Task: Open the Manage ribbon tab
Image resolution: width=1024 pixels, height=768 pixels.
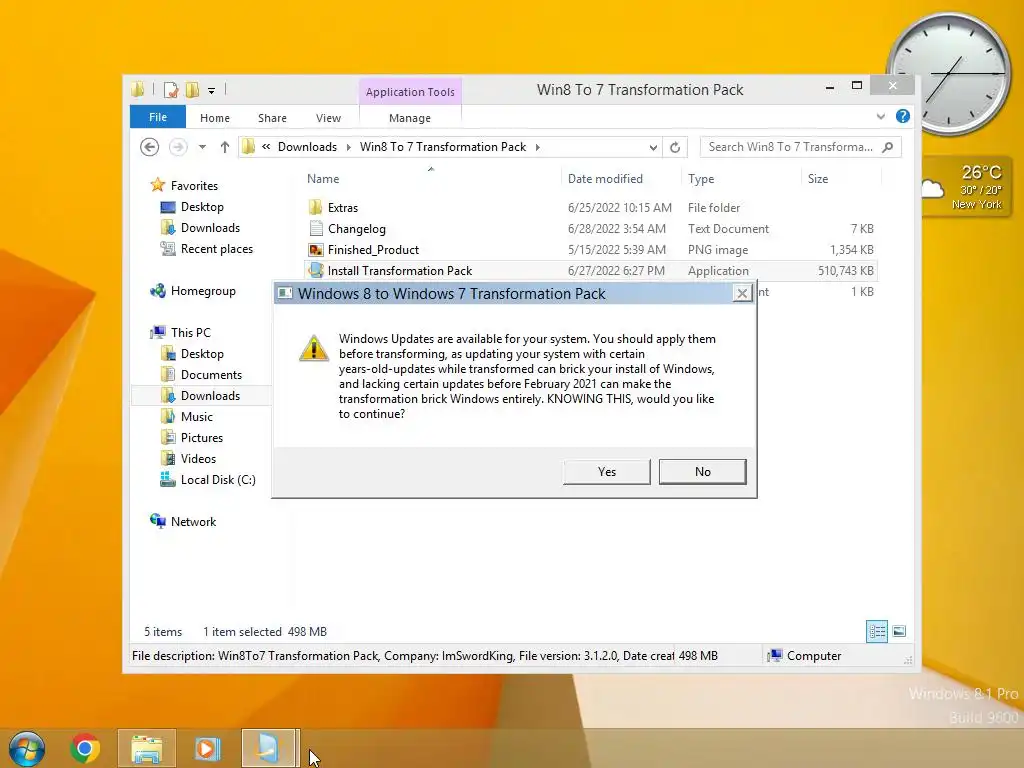Action: tap(410, 118)
